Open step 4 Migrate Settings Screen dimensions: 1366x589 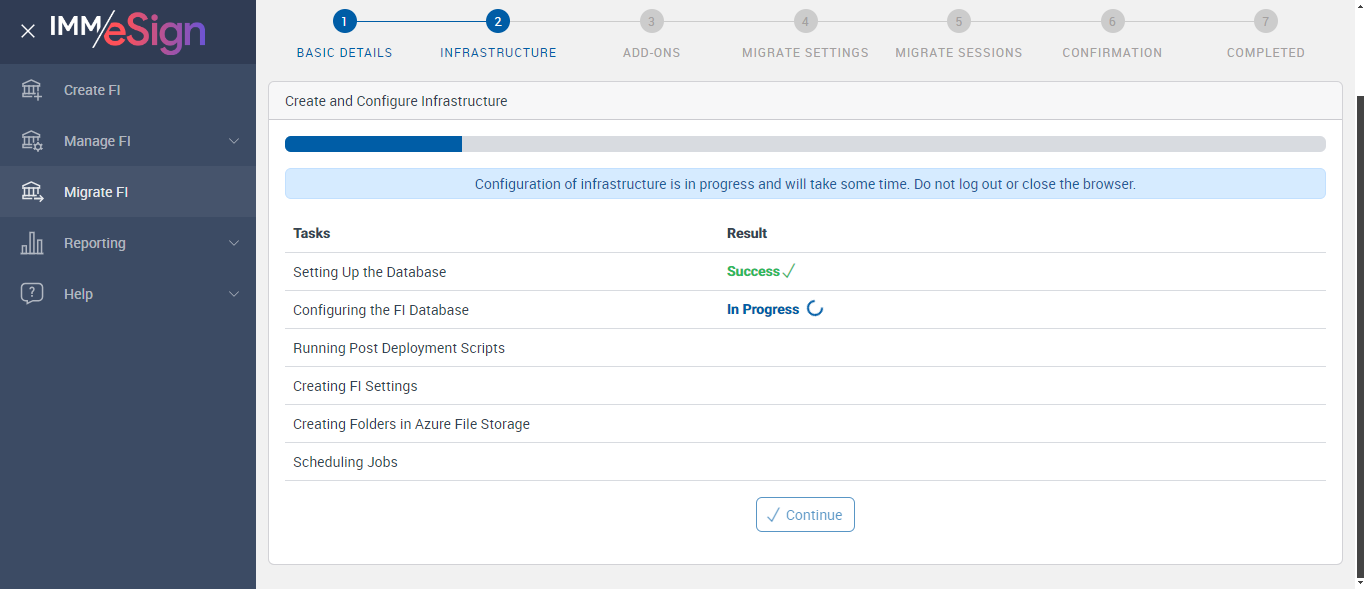(805, 21)
